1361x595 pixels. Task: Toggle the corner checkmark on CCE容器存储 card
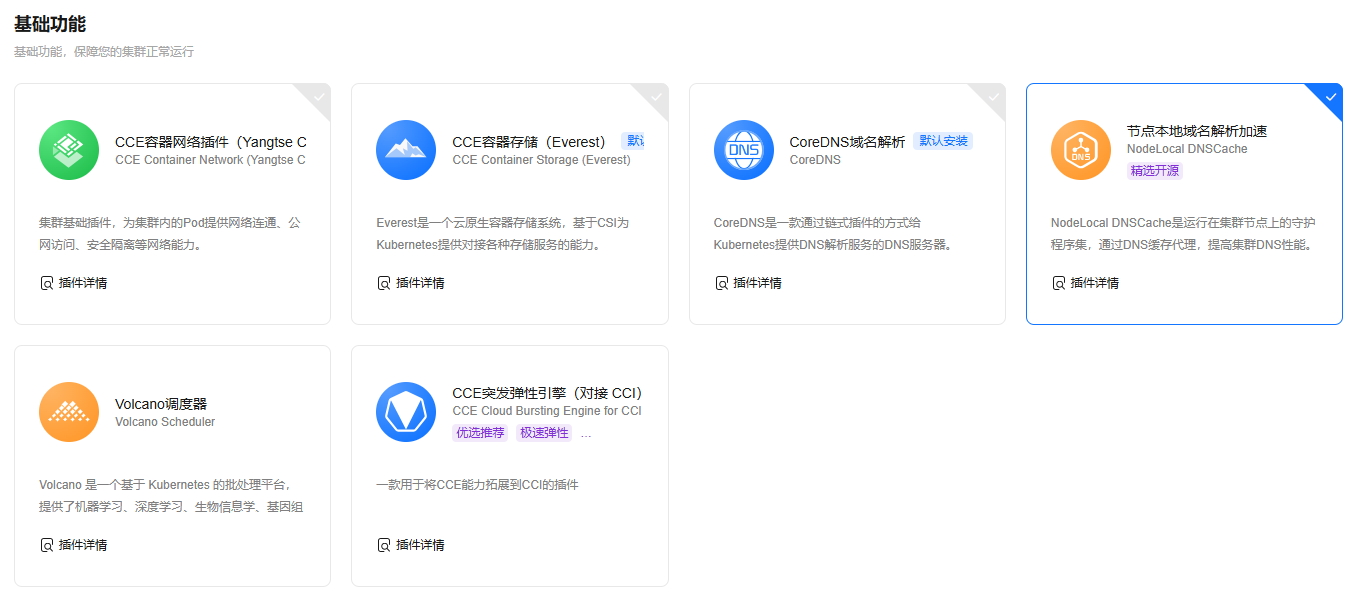click(x=655, y=97)
